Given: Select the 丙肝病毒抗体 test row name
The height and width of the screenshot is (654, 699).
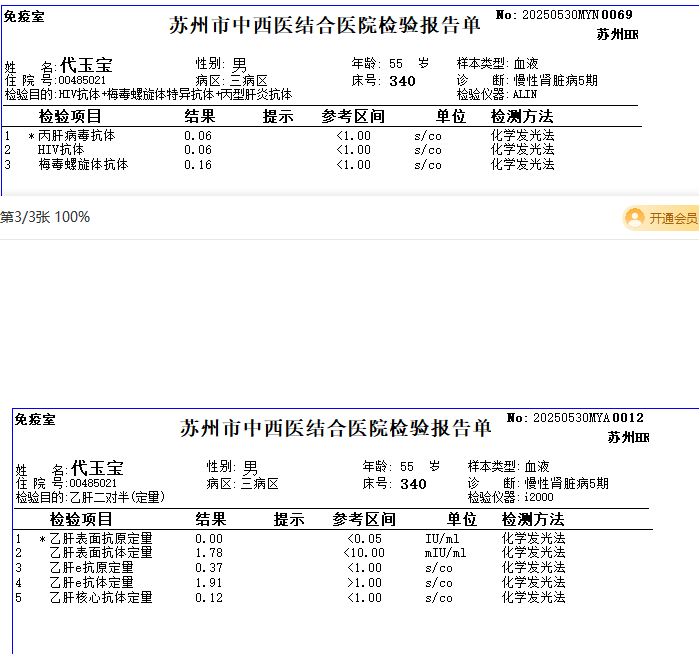Looking at the screenshot, I should point(77,136).
